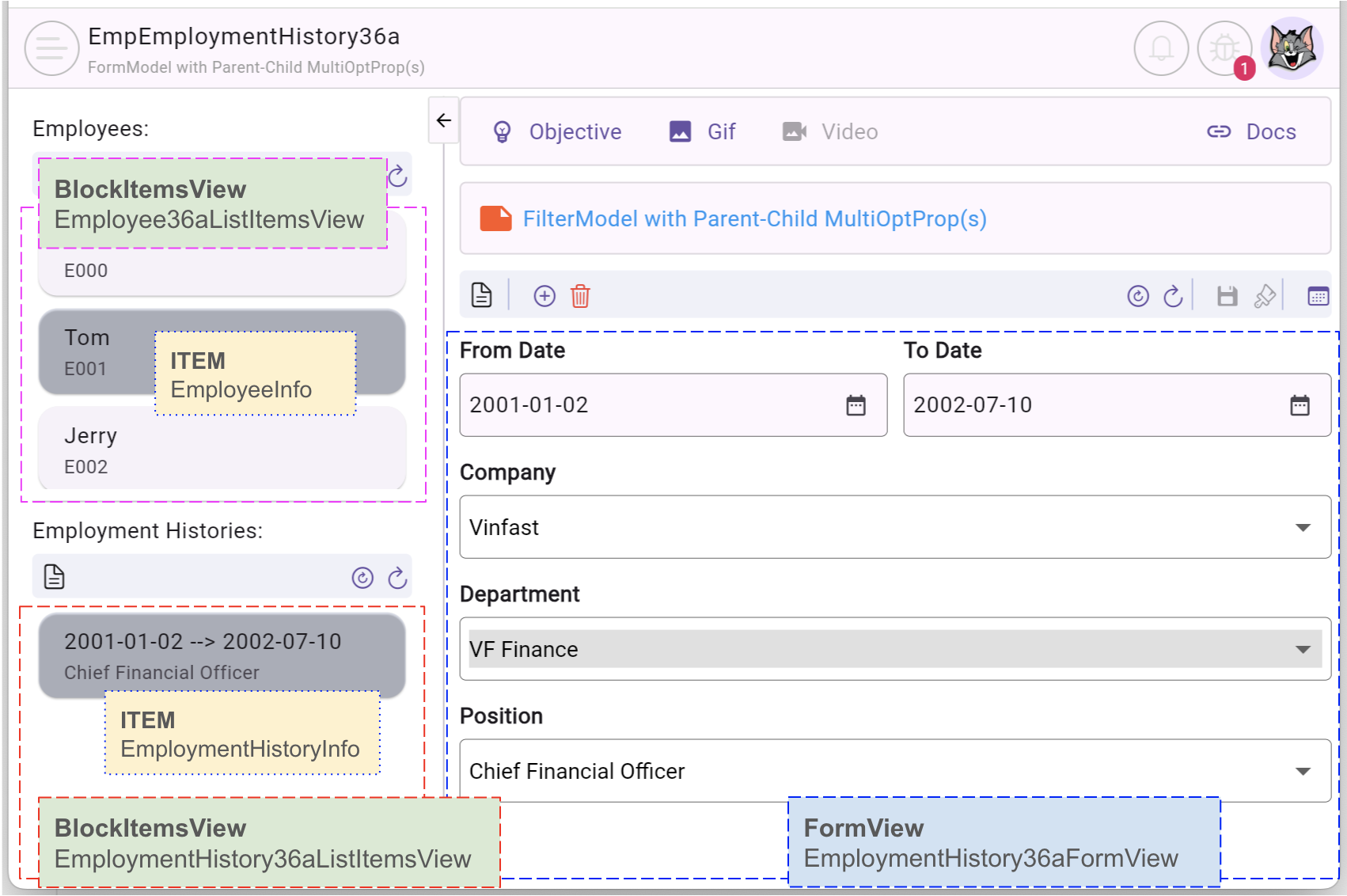The image size is (1347, 896).
Task: Expand the Position dropdown
Action: [1302, 771]
